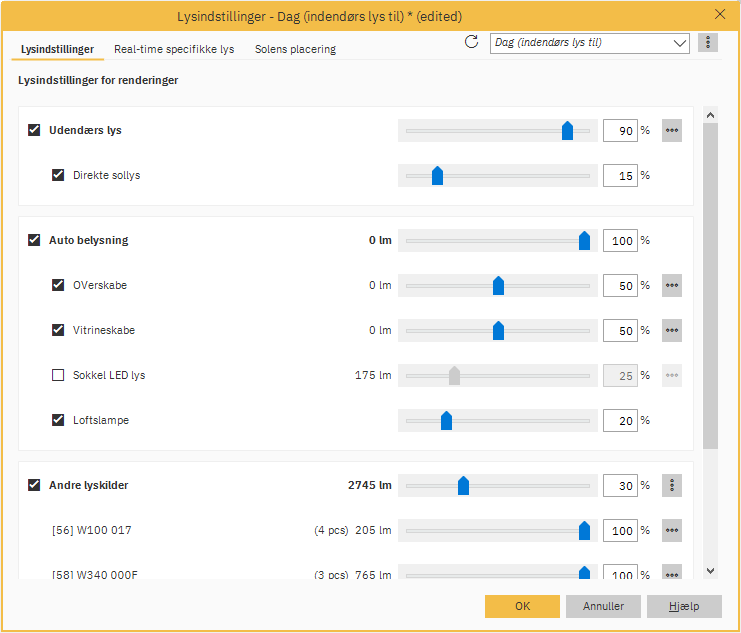Image resolution: width=741 pixels, height=633 pixels.
Task: Confirm settings with the OK button
Action: [x=522, y=606]
